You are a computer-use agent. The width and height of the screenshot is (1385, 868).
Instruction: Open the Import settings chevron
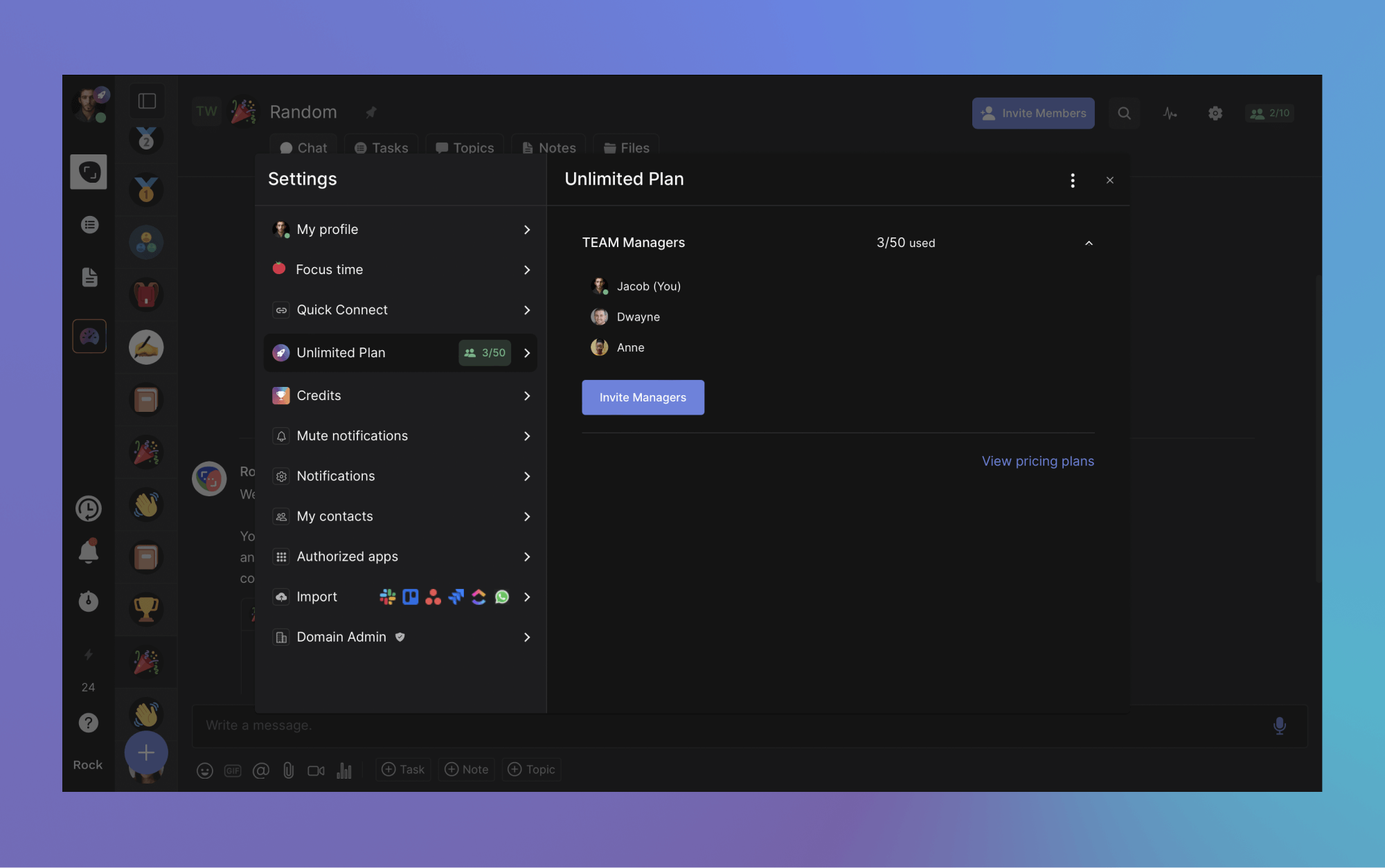point(527,597)
